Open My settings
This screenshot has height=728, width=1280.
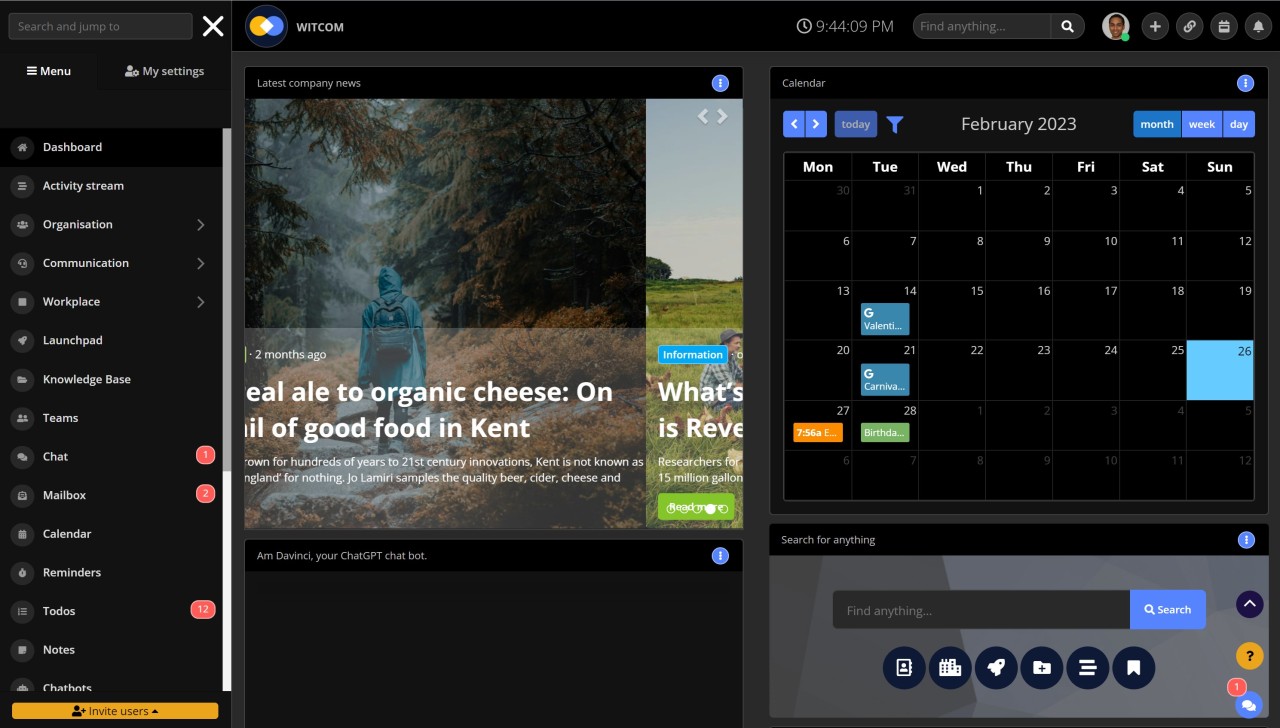[163, 71]
